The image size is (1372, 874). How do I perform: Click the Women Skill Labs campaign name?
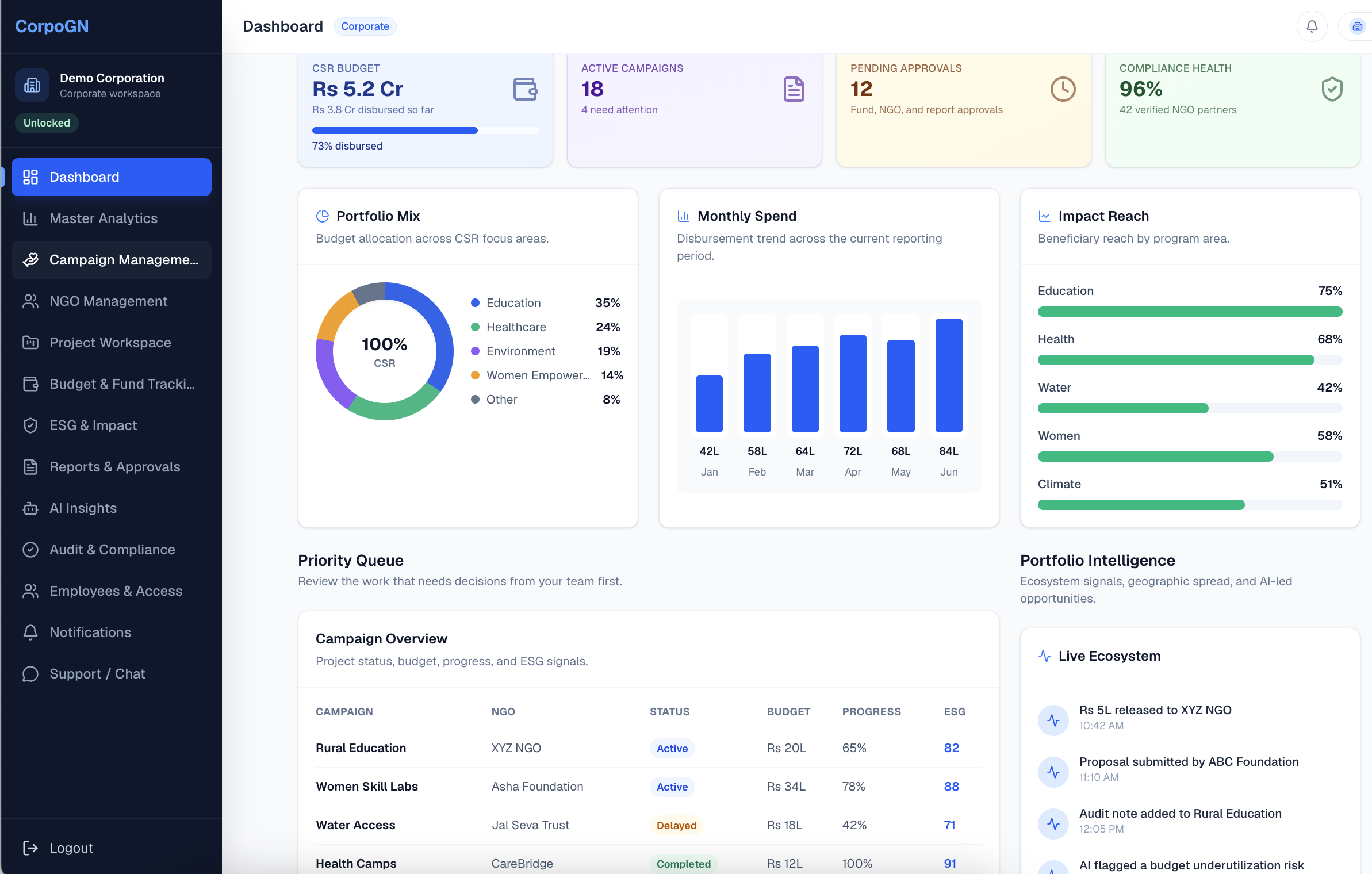pyautogui.click(x=367, y=787)
